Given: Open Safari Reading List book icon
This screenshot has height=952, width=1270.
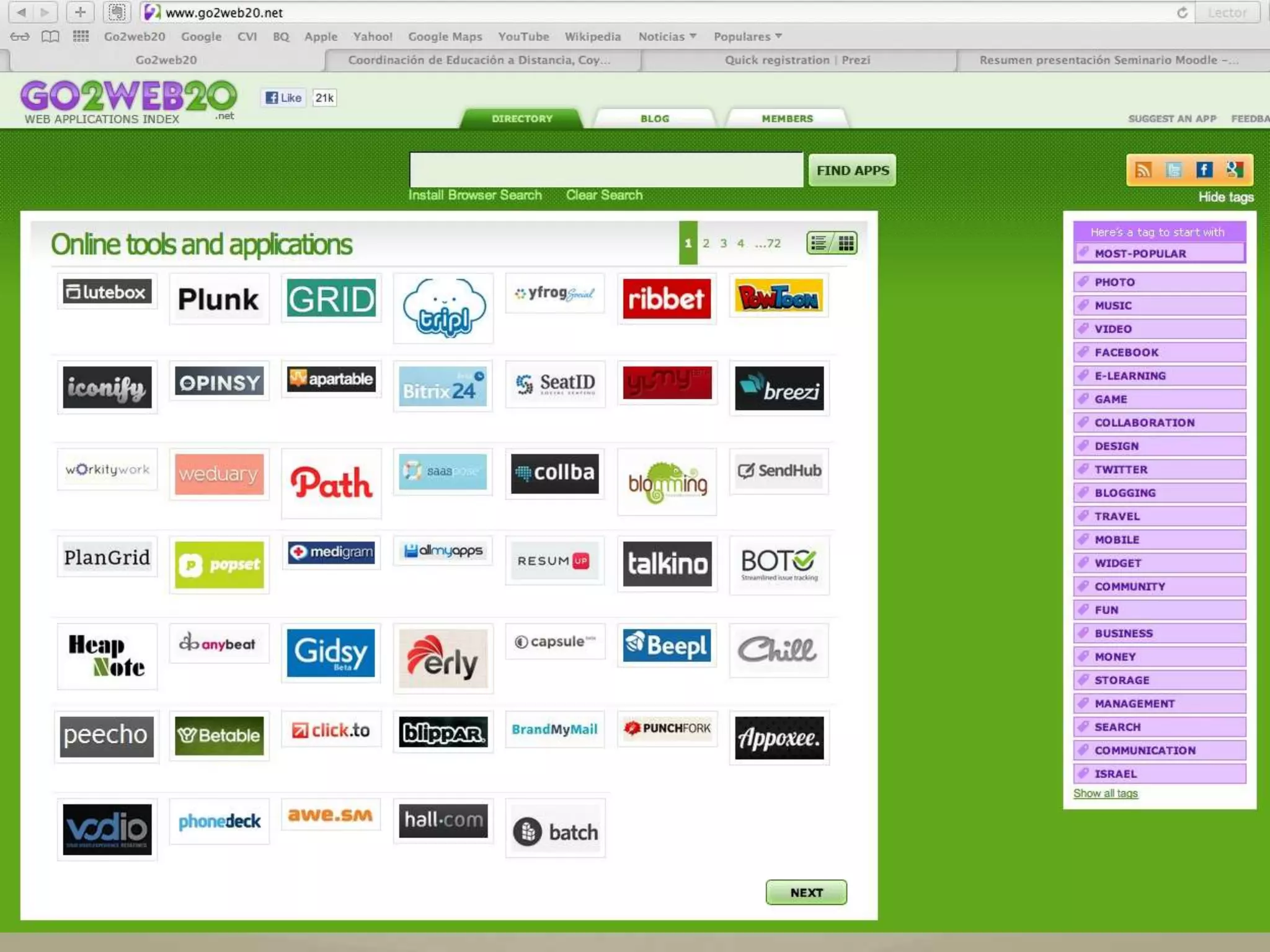Looking at the screenshot, I should tap(50, 37).
